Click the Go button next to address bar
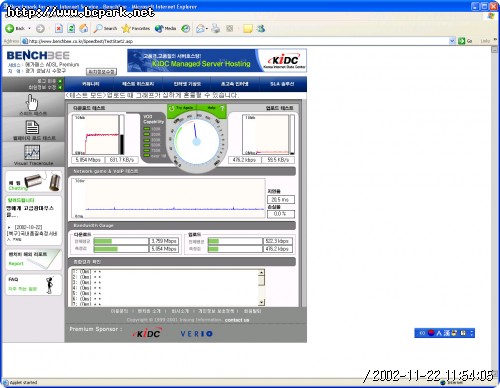The height and width of the screenshot is (388, 500). click(x=465, y=41)
